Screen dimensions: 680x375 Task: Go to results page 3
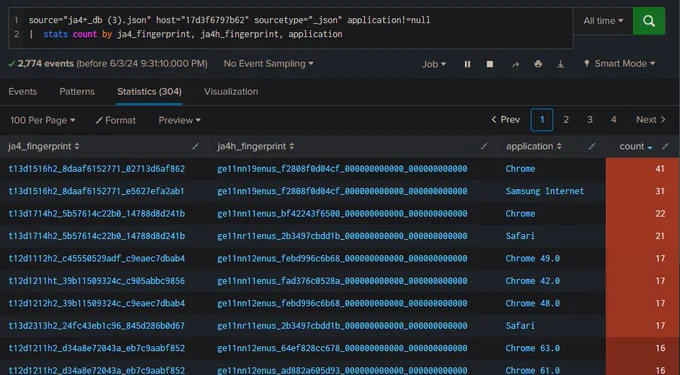click(x=590, y=120)
